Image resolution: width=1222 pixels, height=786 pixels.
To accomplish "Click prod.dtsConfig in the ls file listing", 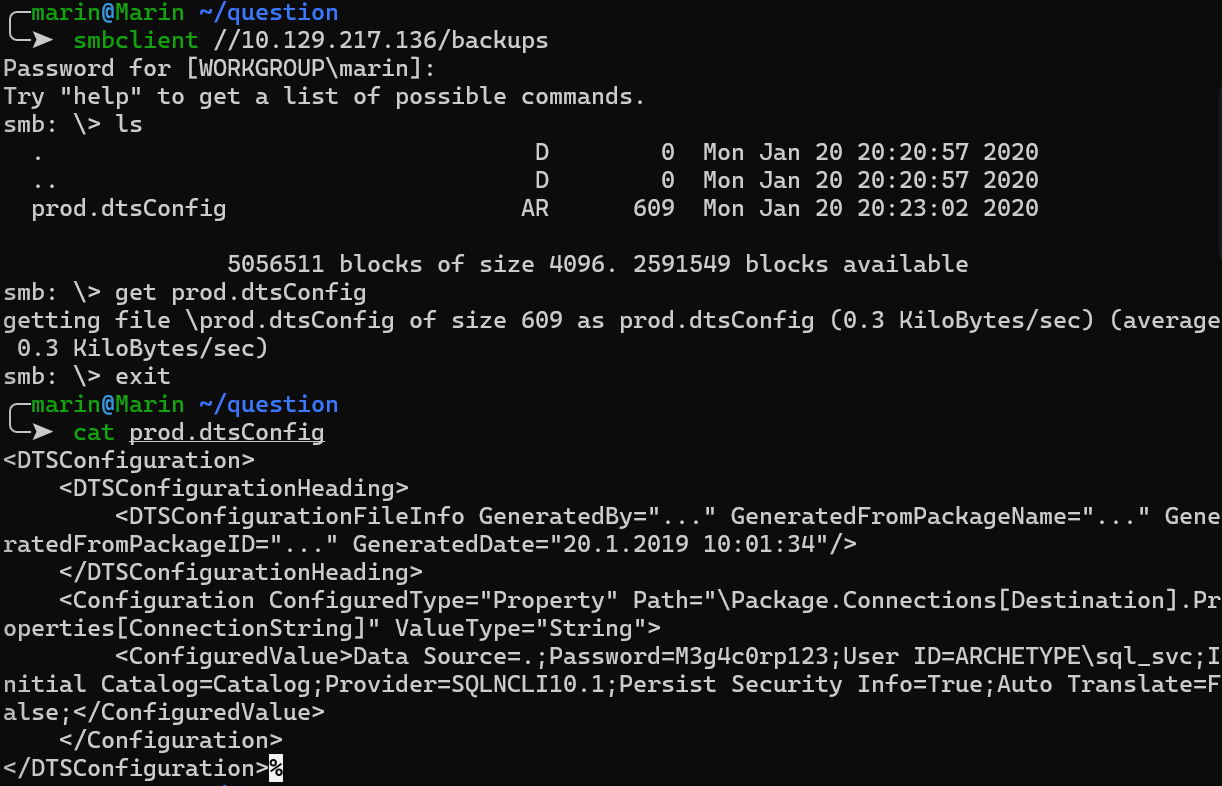I will (129, 209).
